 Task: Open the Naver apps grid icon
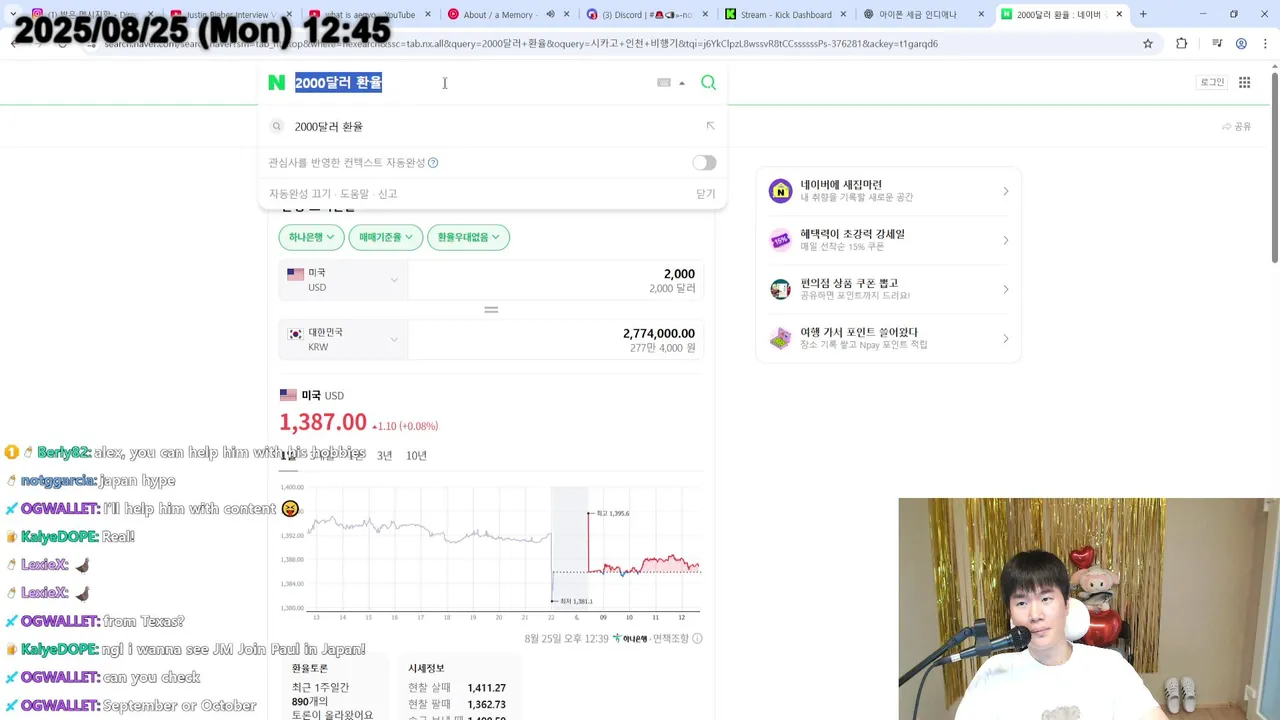coord(1244,83)
